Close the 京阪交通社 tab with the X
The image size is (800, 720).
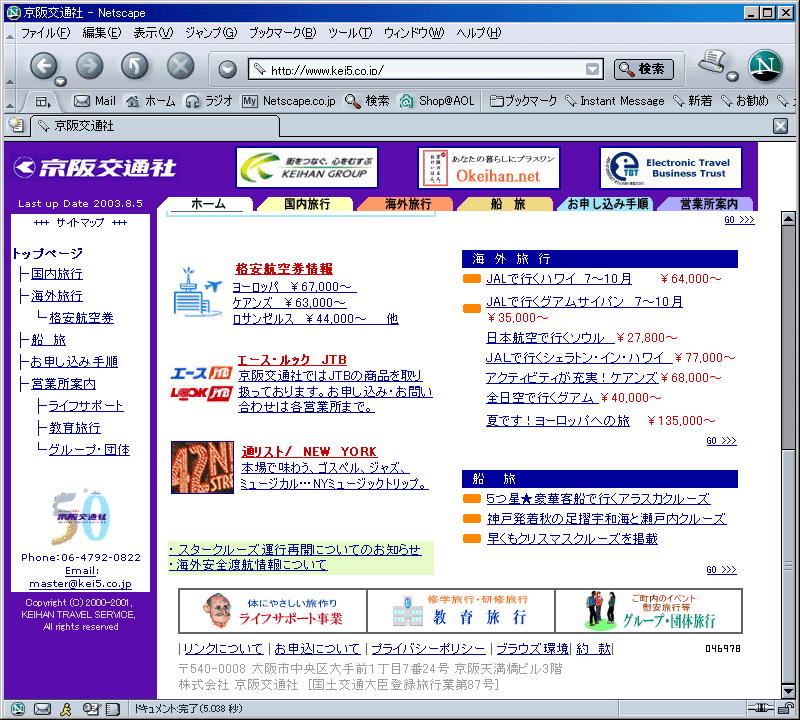[780, 126]
